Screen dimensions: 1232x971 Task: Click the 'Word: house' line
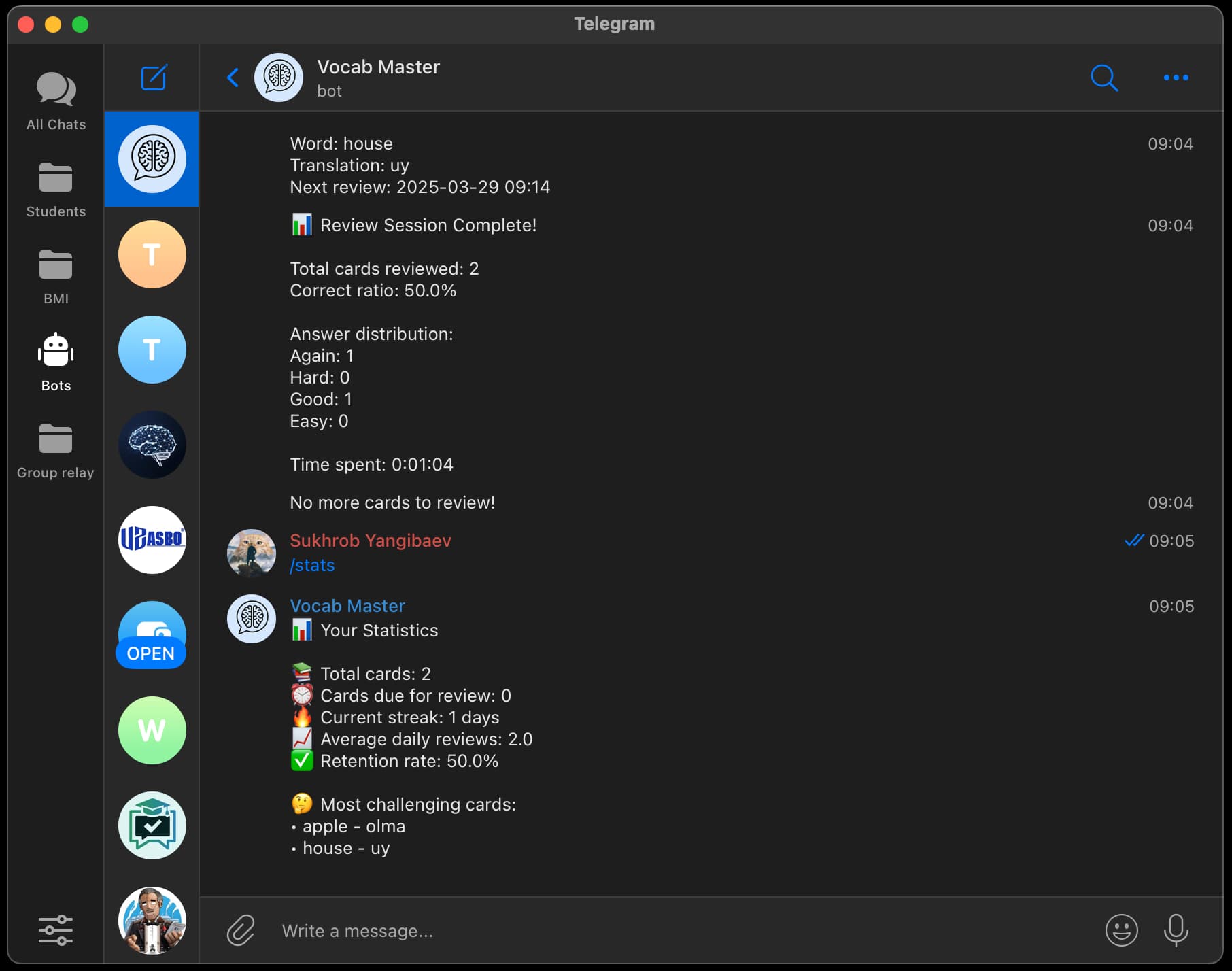[x=341, y=143]
